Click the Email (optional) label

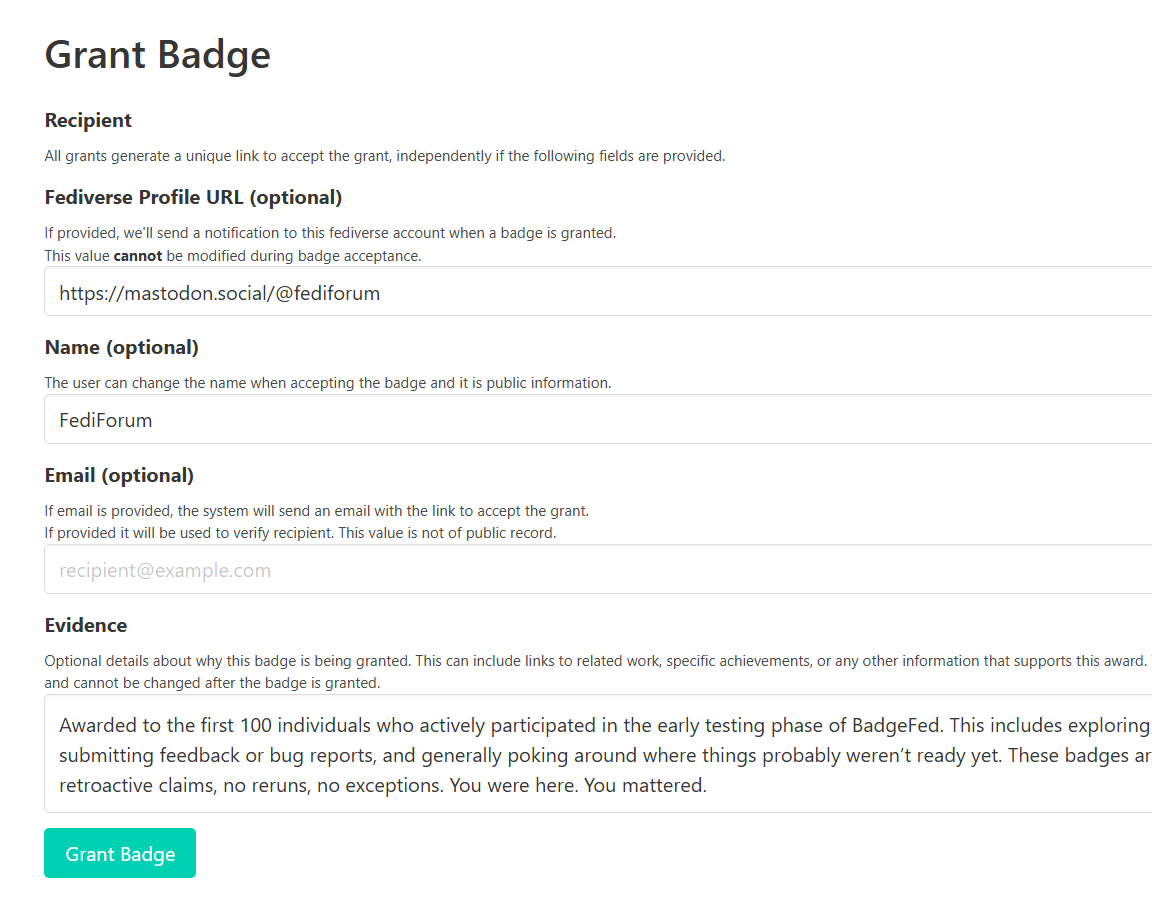[x=119, y=475]
